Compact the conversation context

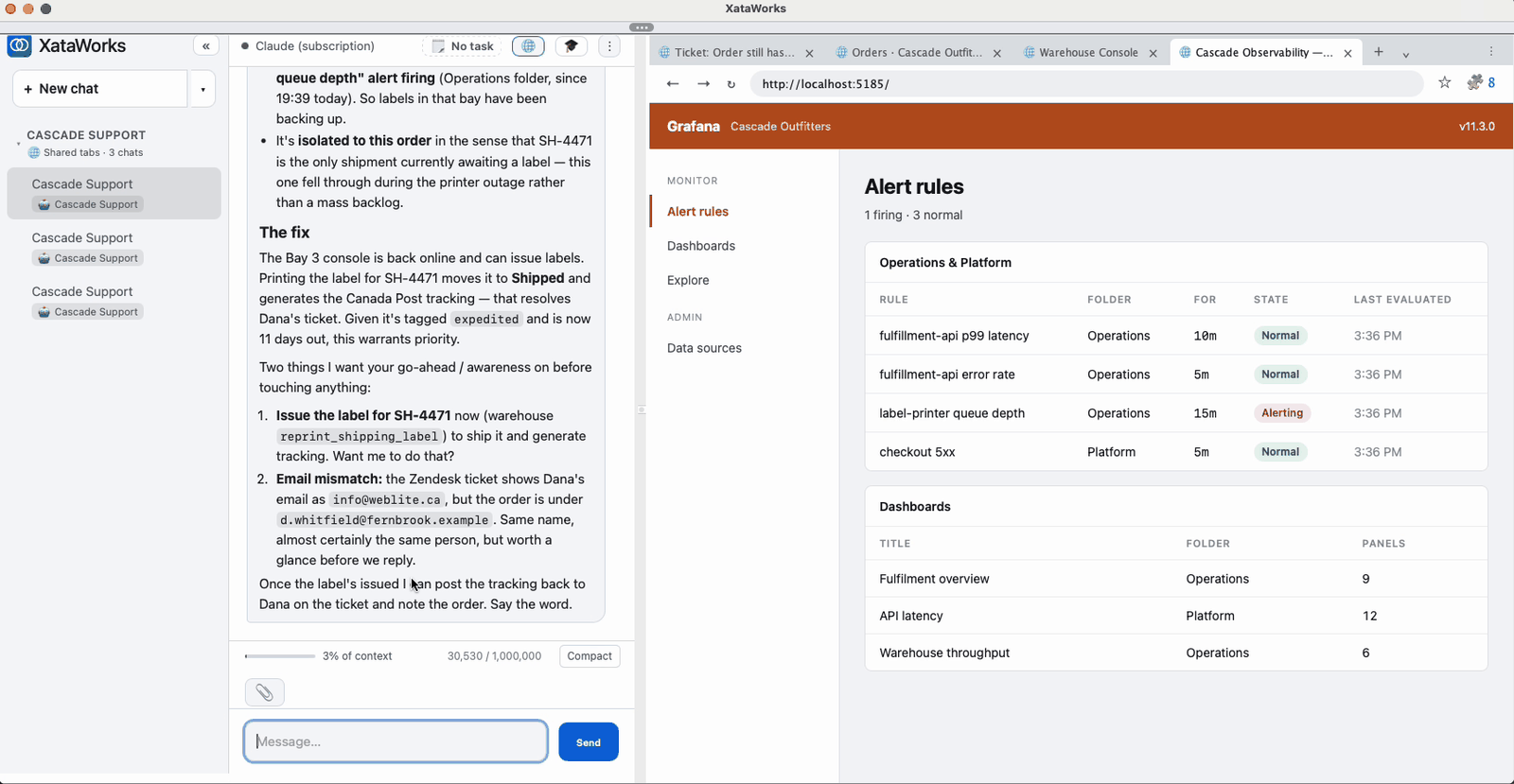point(590,656)
